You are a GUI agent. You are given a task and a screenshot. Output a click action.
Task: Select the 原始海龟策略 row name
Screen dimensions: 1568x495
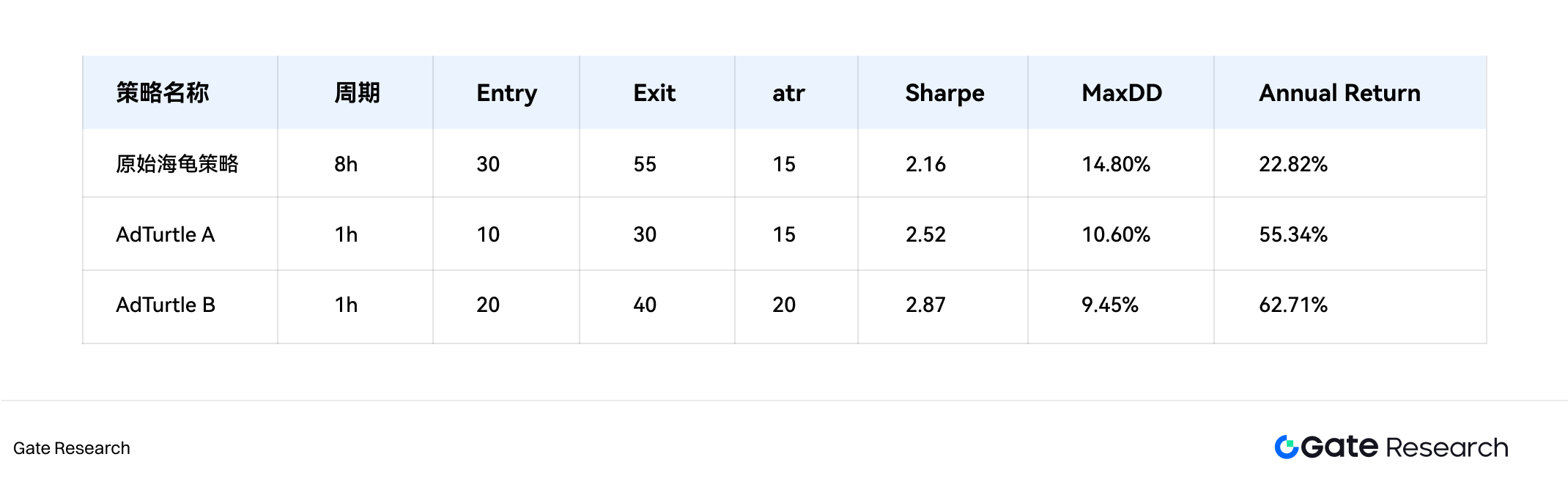coord(177,164)
